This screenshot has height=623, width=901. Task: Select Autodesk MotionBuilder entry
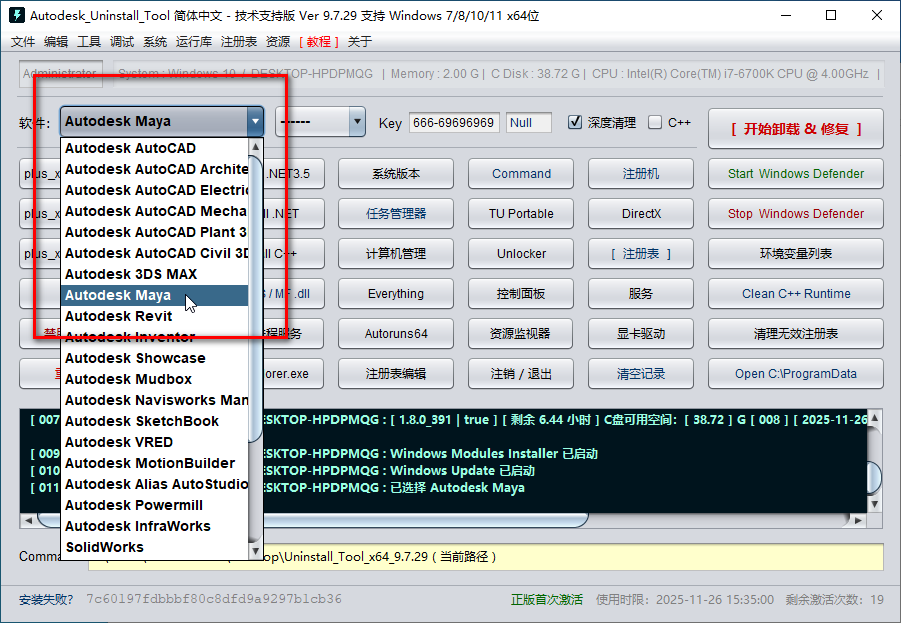(x=154, y=463)
